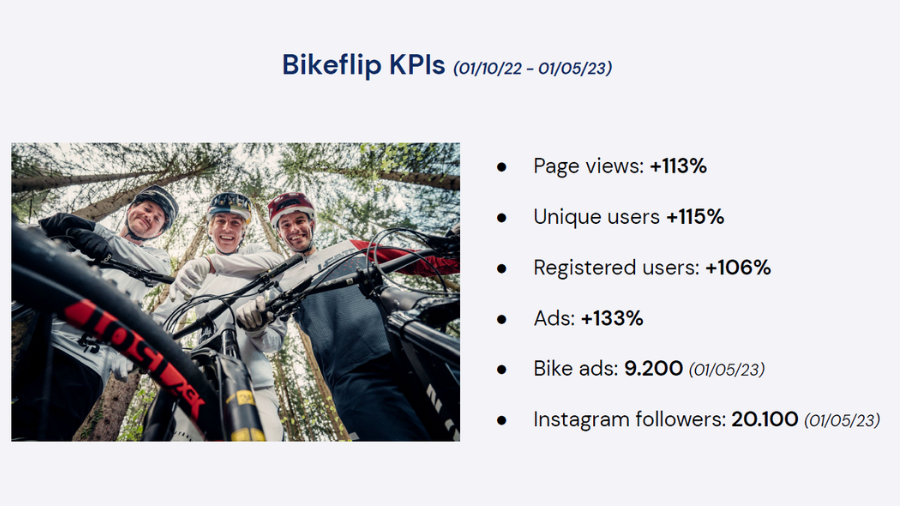Image resolution: width=900 pixels, height=506 pixels.
Task: Select the date range text in the title
Action: coord(532,68)
